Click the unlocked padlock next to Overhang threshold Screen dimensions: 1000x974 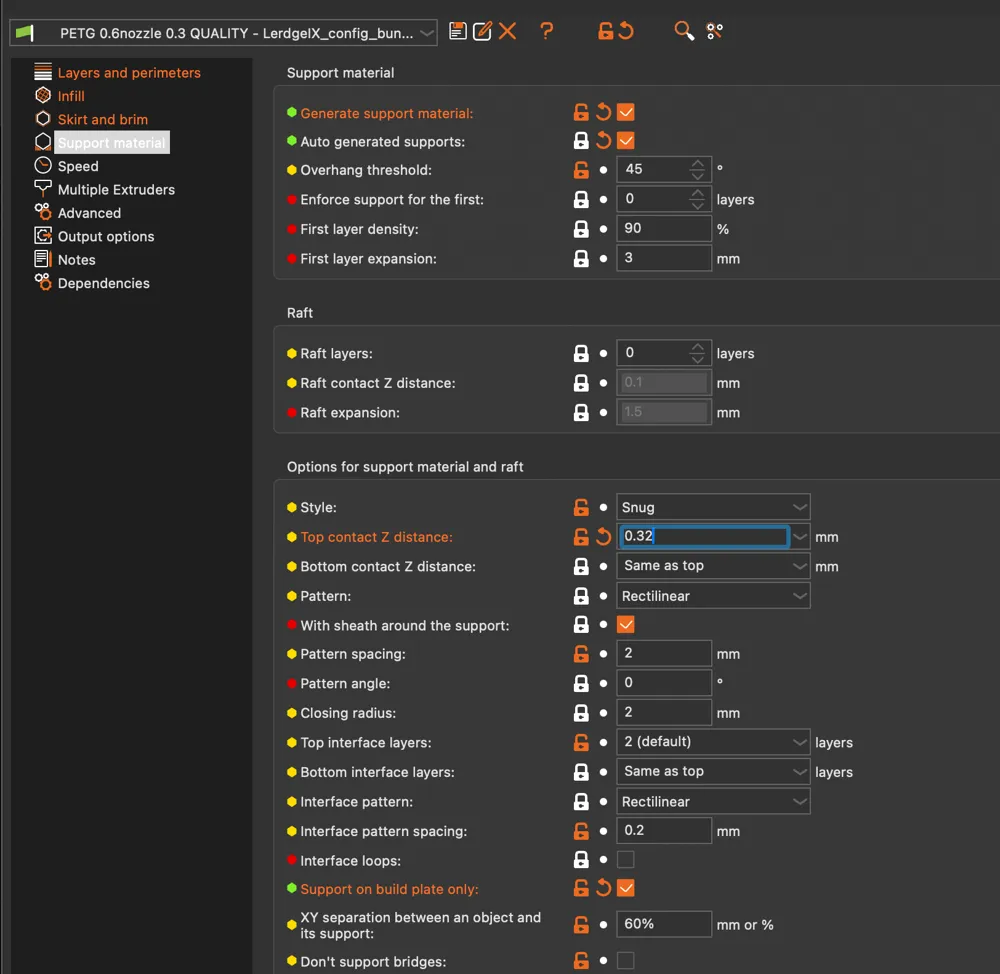[x=581, y=170]
